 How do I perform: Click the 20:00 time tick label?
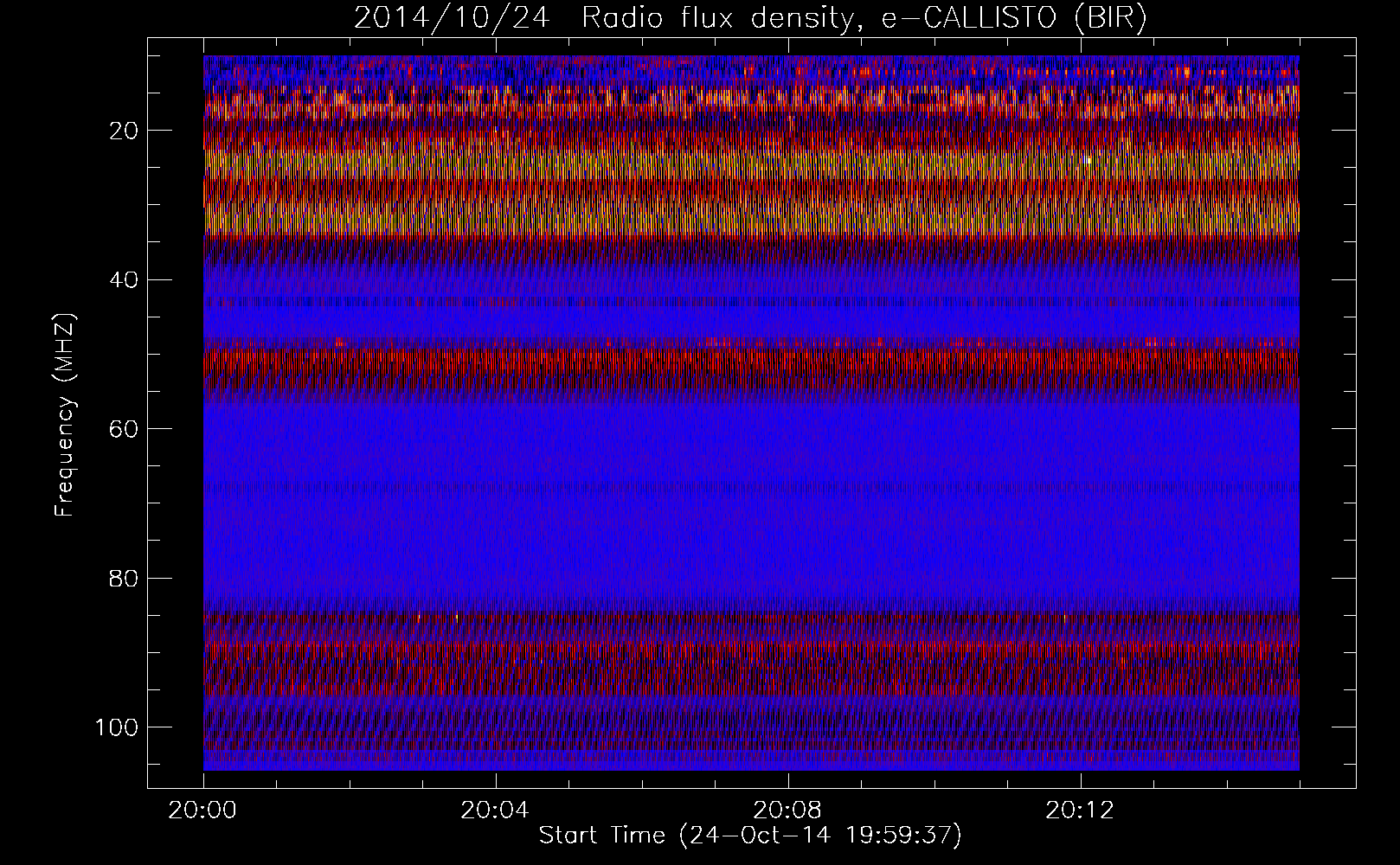(203, 811)
